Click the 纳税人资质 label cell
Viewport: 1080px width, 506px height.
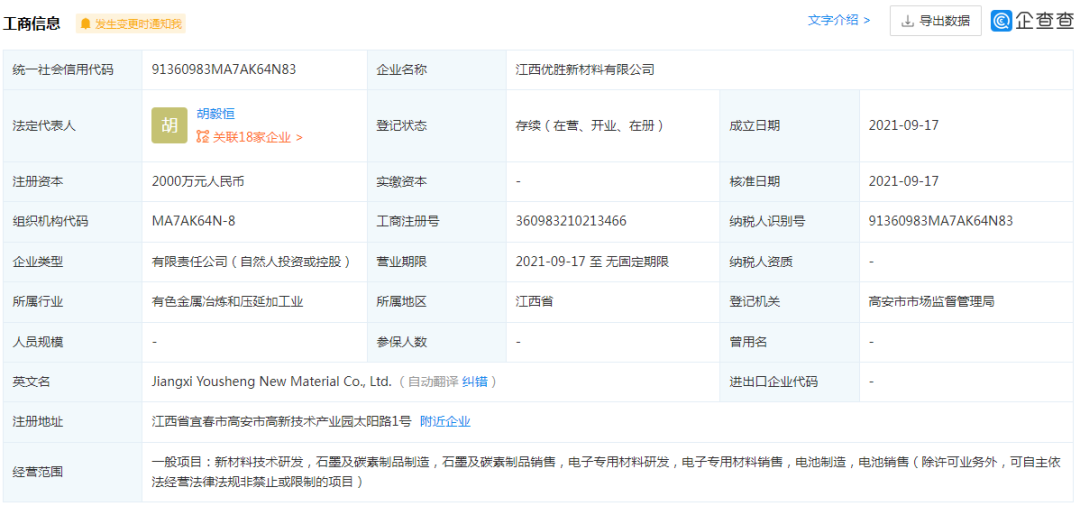tap(790, 262)
